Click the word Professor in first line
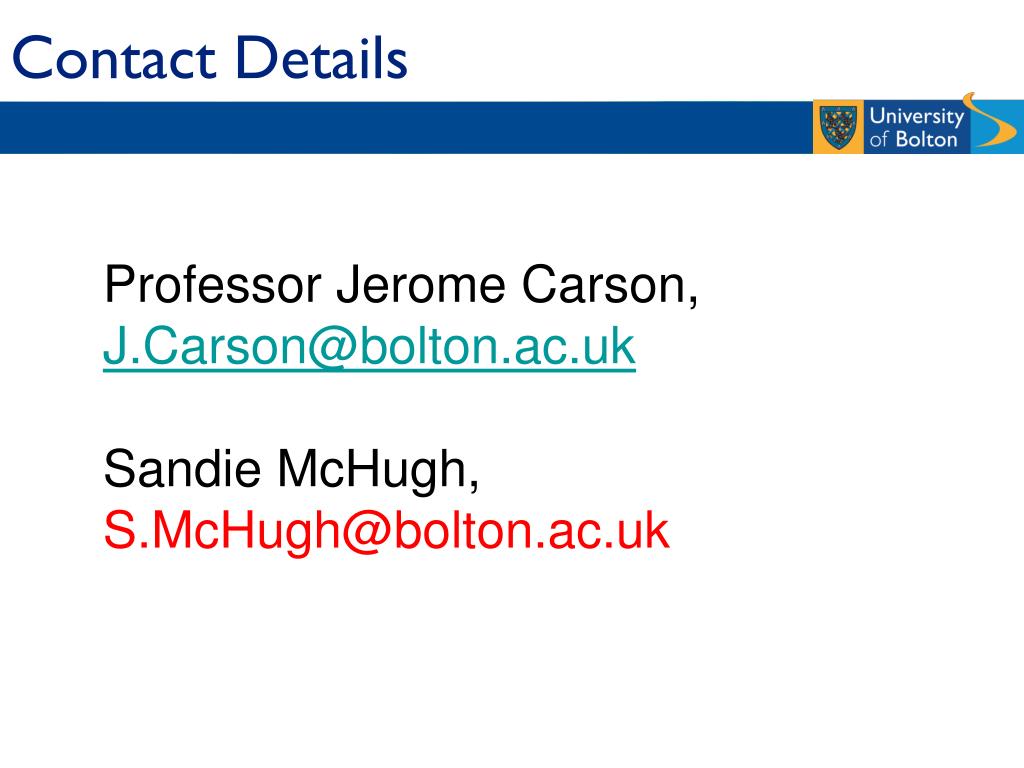 [213, 285]
